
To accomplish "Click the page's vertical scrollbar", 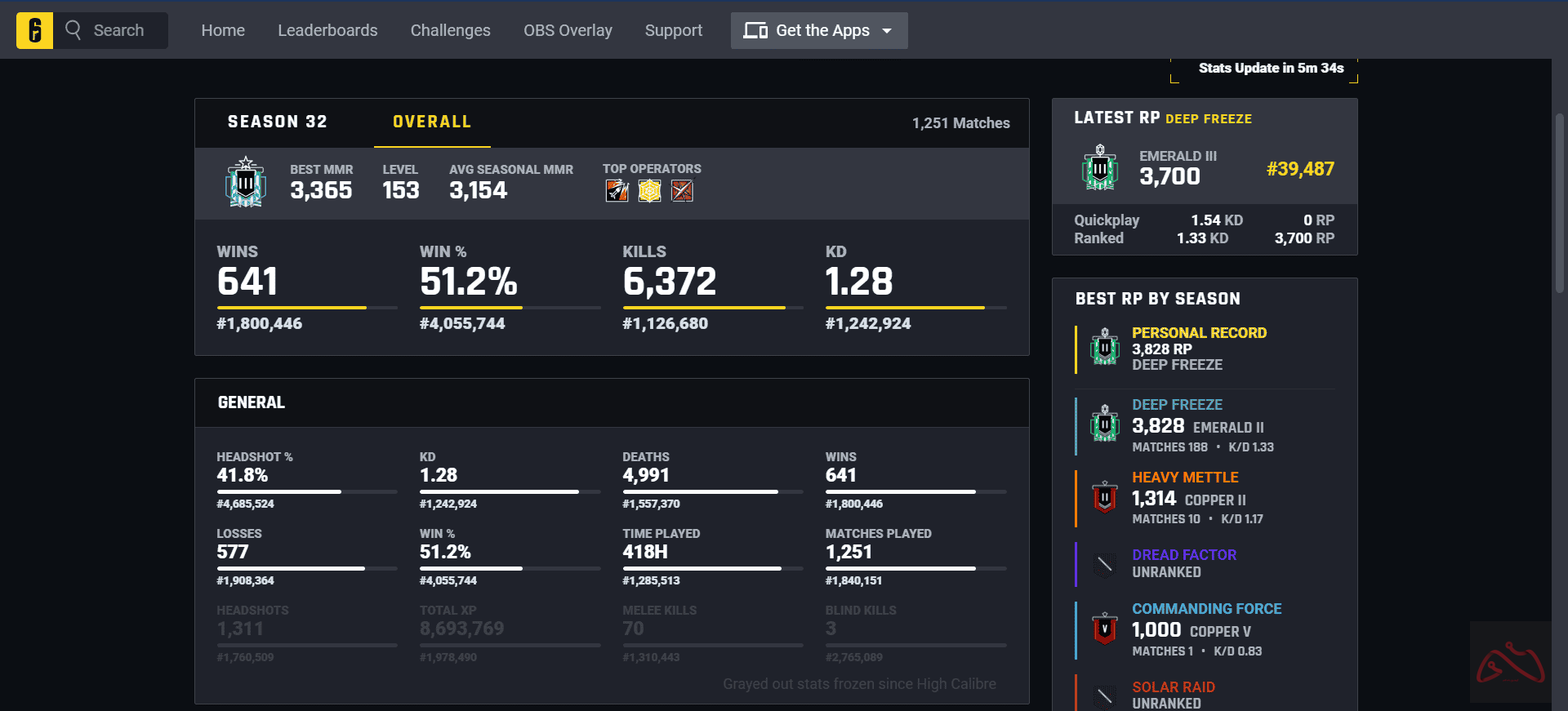I will tap(1559, 204).
